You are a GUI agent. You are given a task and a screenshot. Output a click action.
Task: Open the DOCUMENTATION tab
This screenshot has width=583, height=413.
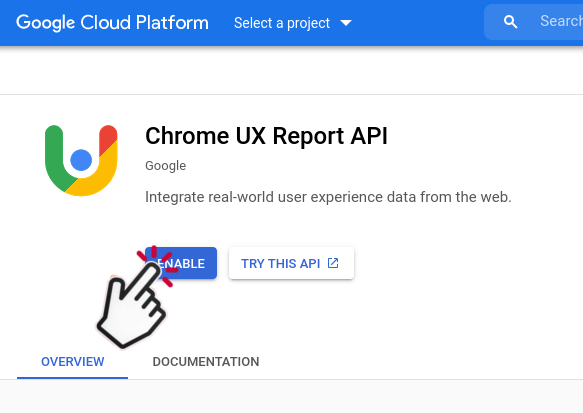[x=206, y=362]
